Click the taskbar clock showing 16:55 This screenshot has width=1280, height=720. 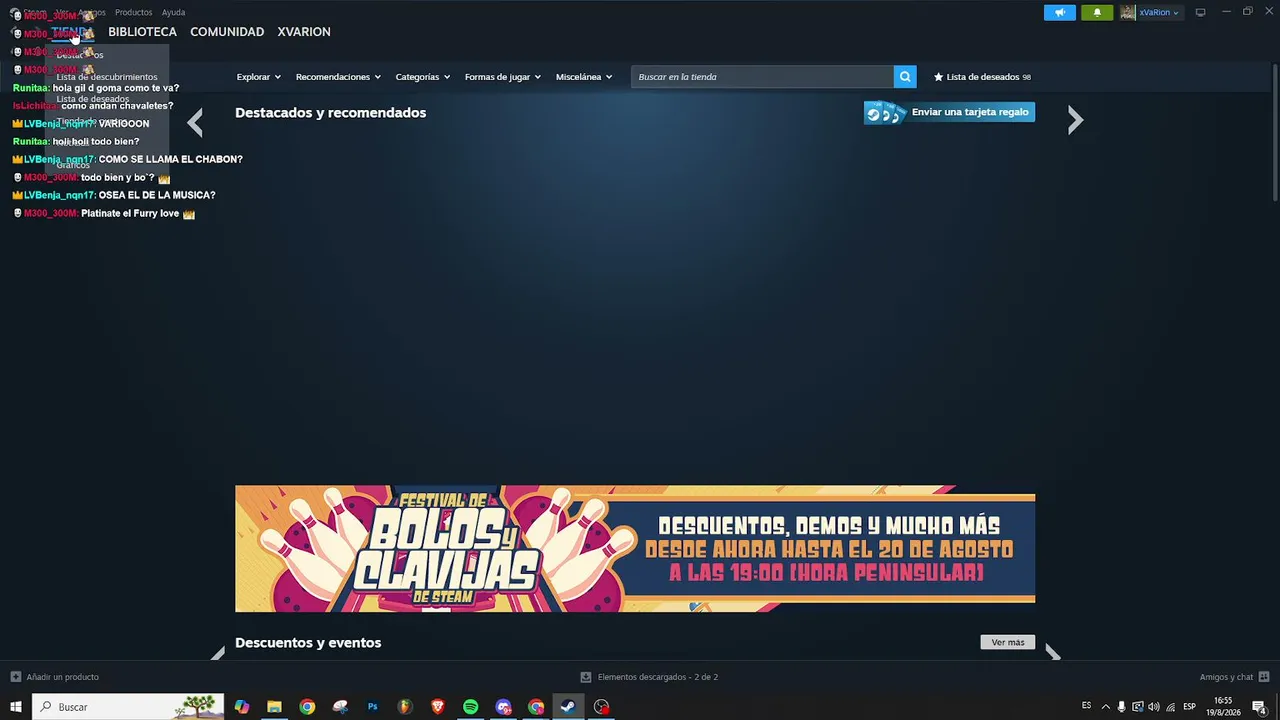[1223, 707]
